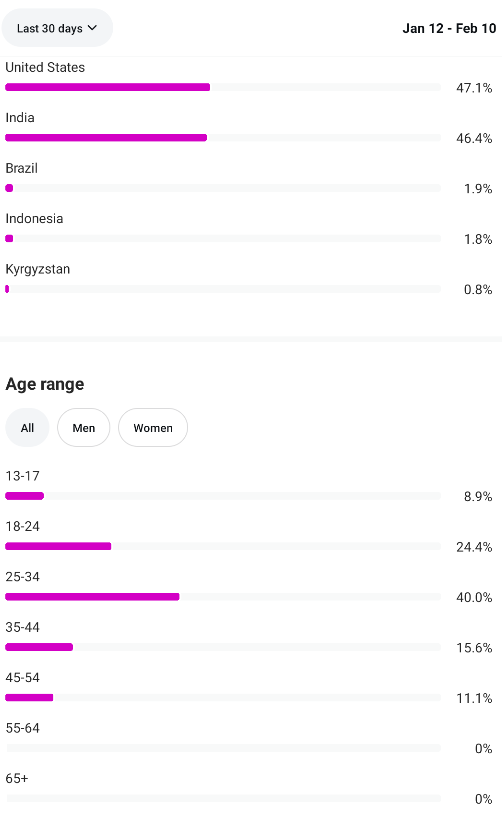The width and height of the screenshot is (502, 813).
Task: Click the United States percentage bar
Action: [x=107, y=87]
